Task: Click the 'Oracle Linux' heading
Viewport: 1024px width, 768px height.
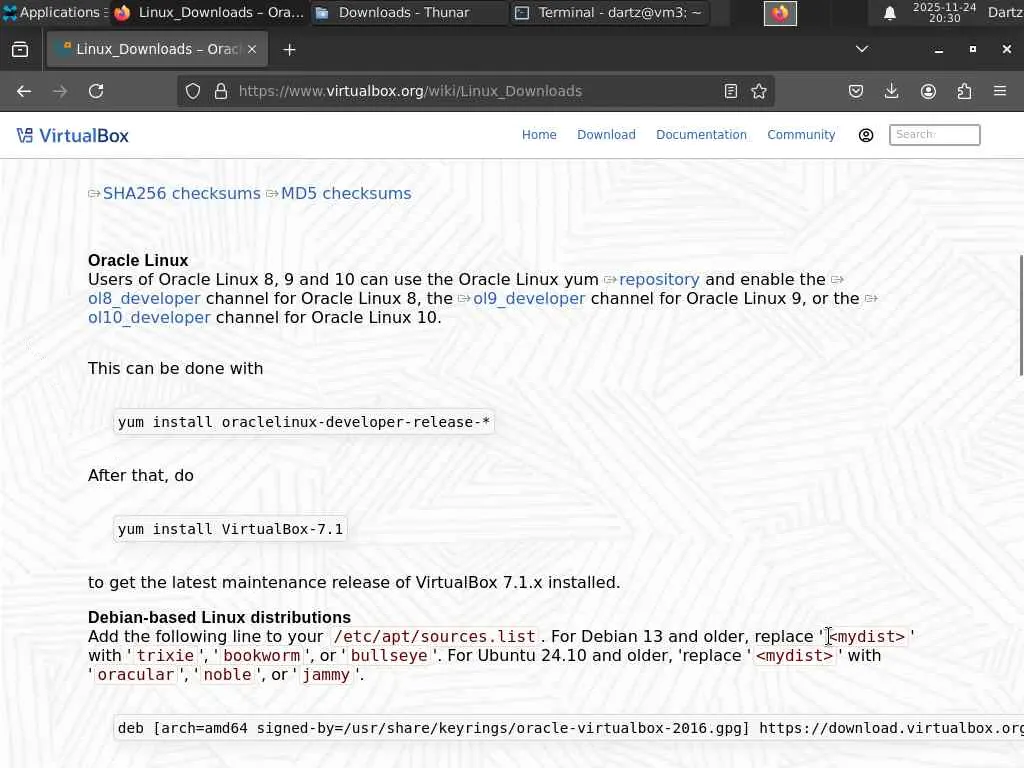Action: pos(138,261)
